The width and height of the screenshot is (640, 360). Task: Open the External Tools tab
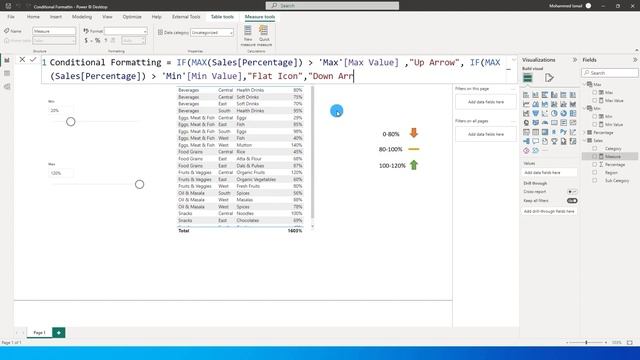186,17
